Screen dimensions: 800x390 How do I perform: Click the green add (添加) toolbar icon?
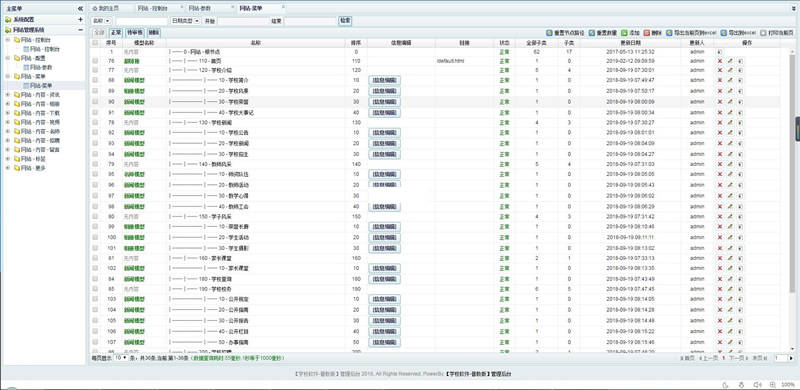[624, 33]
